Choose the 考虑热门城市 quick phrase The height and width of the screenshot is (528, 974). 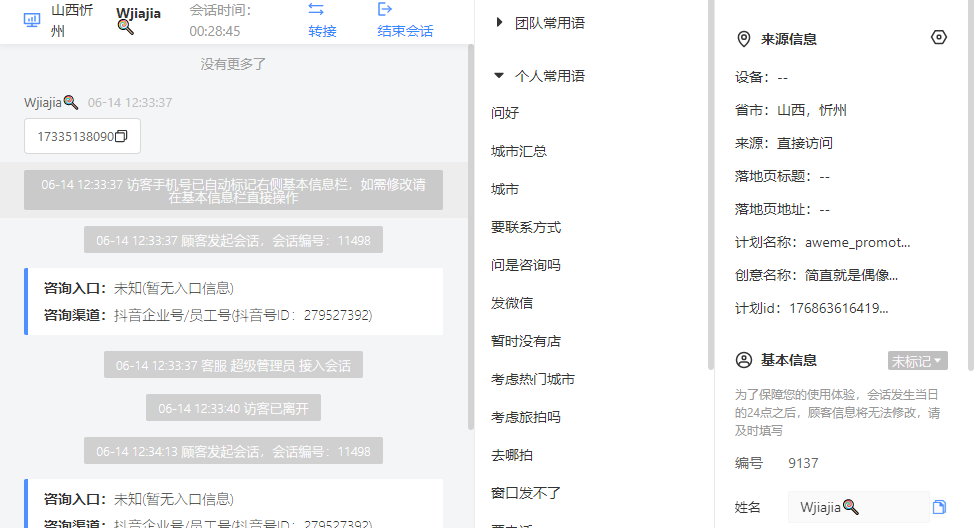[x=533, y=379]
